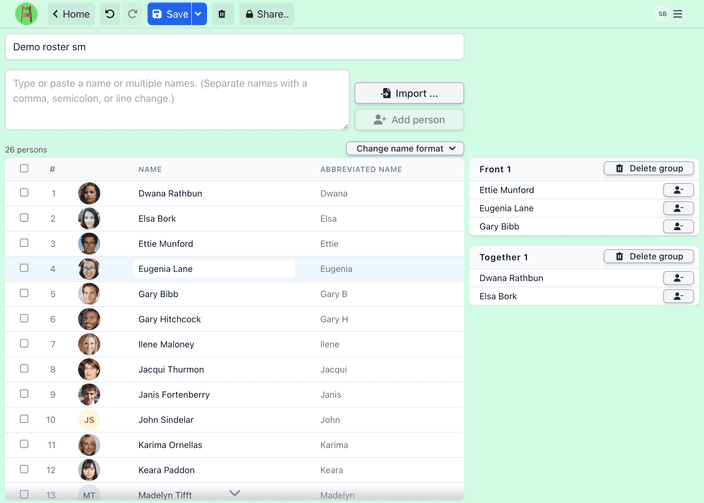Check the box for Jacqui Thurmon
The height and width of the screenshot is (503, 704).
(24, 368)
